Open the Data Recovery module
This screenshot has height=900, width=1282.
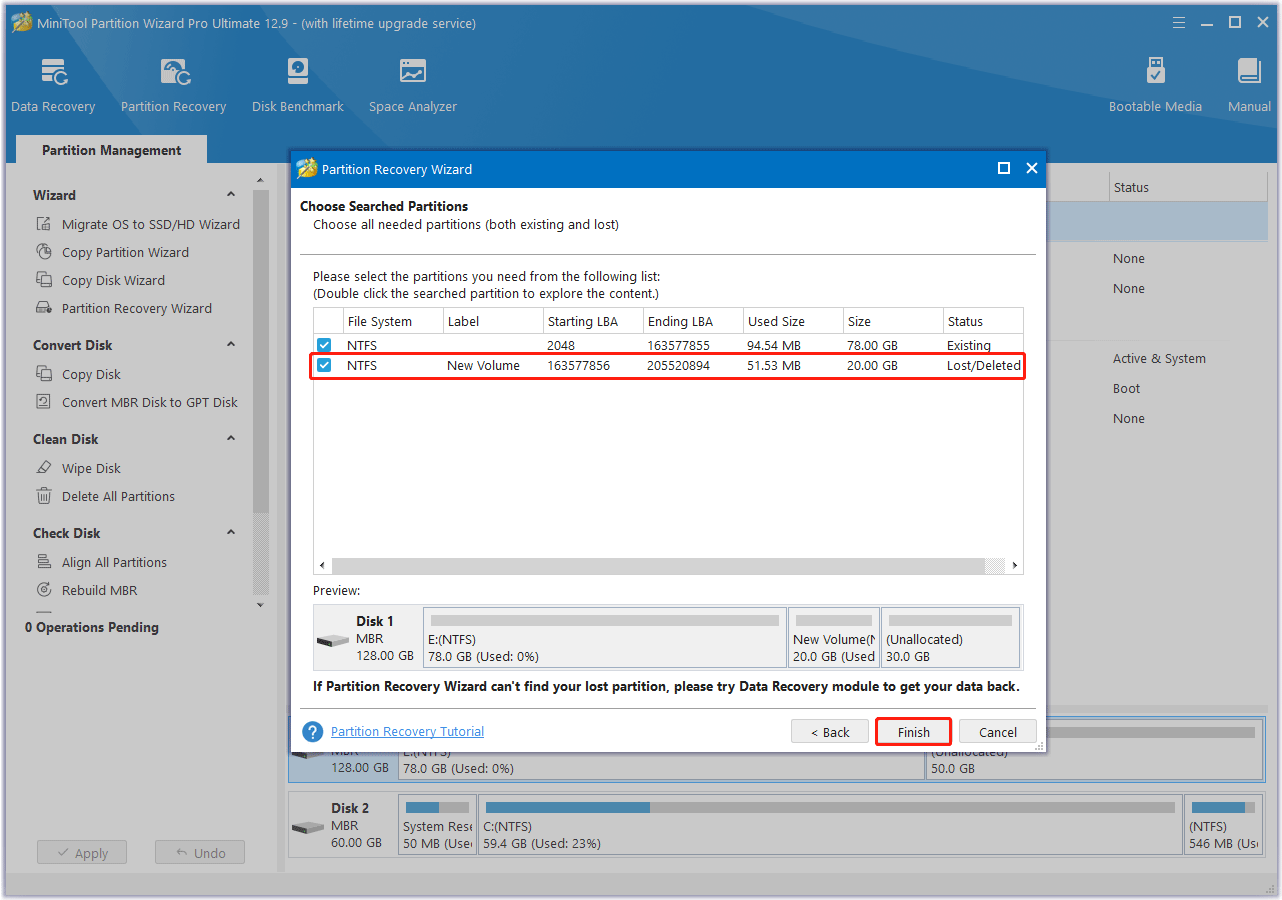[x=53, y=84]
